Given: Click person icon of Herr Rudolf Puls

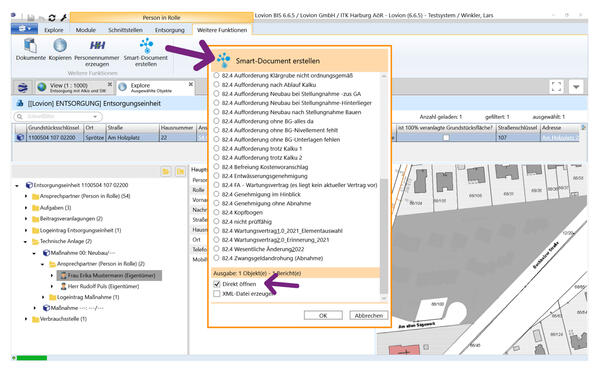Looking at the screenshot, I should [x=64, y=286].
